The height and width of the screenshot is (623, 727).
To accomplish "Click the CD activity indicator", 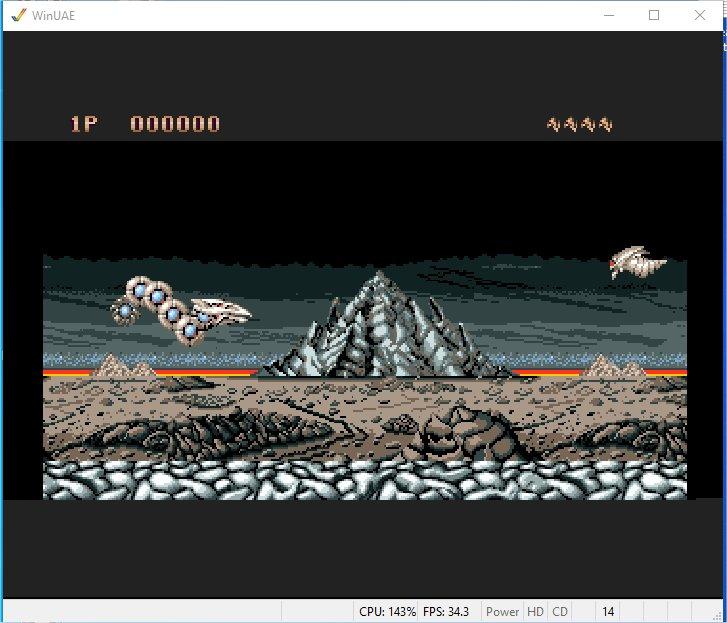I will pyautogui.click(x=560, y=611).
